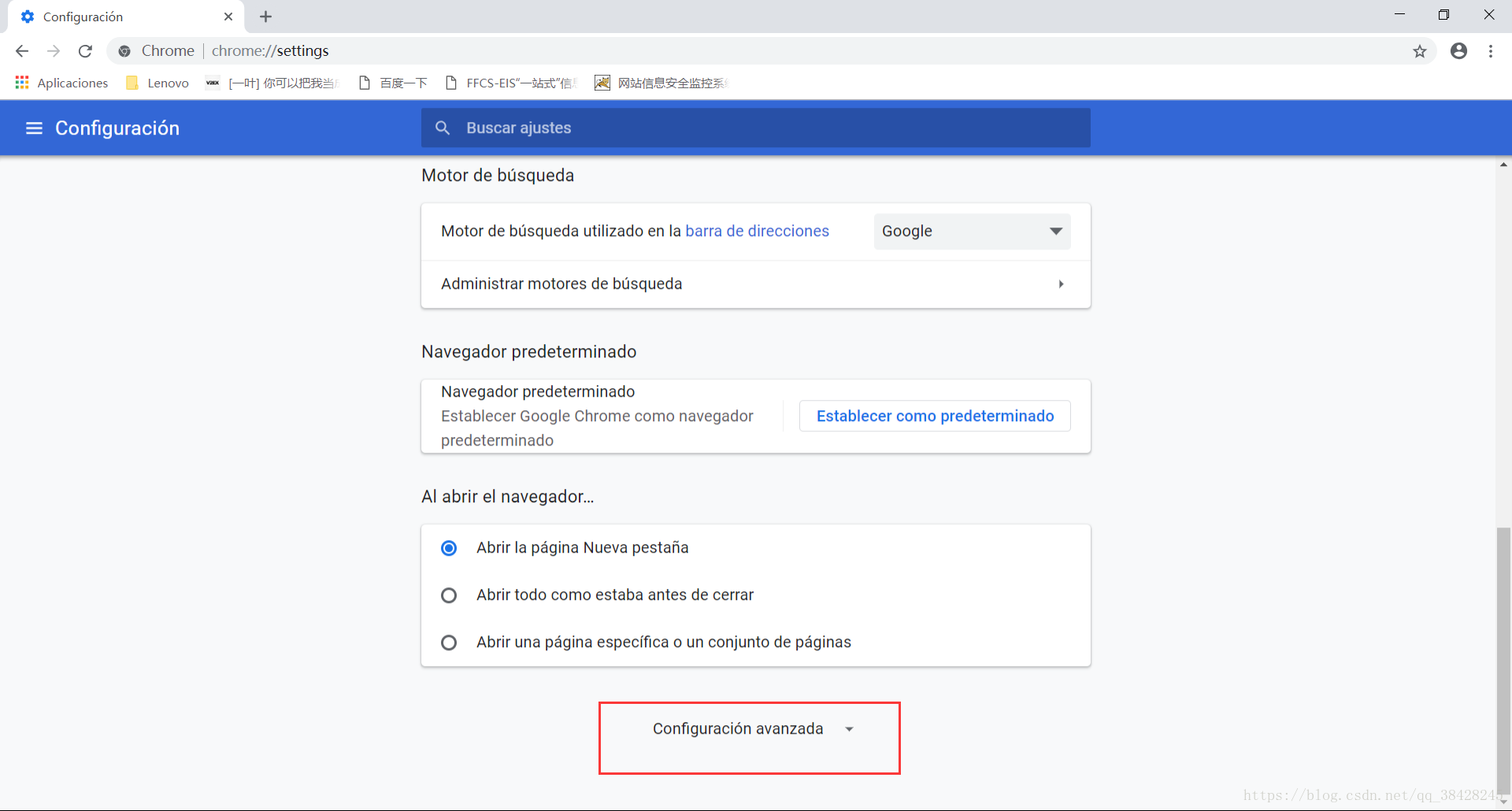Open the 百度一下 bookmark
This screenshot has width=1512, height=811.
[393, 83]
